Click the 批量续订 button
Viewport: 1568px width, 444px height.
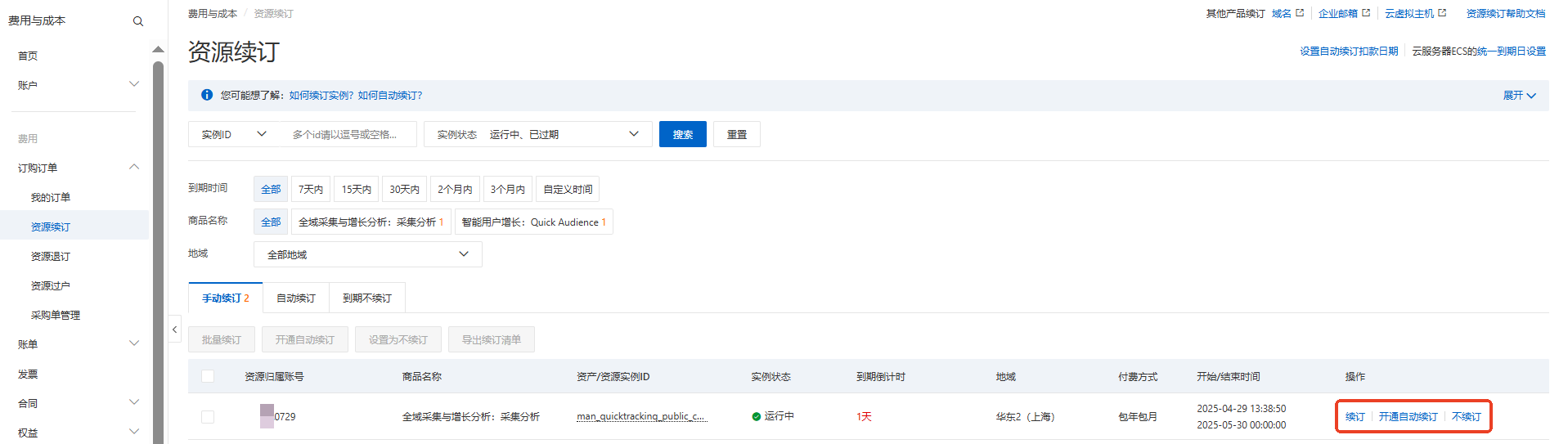coord(222,339)
